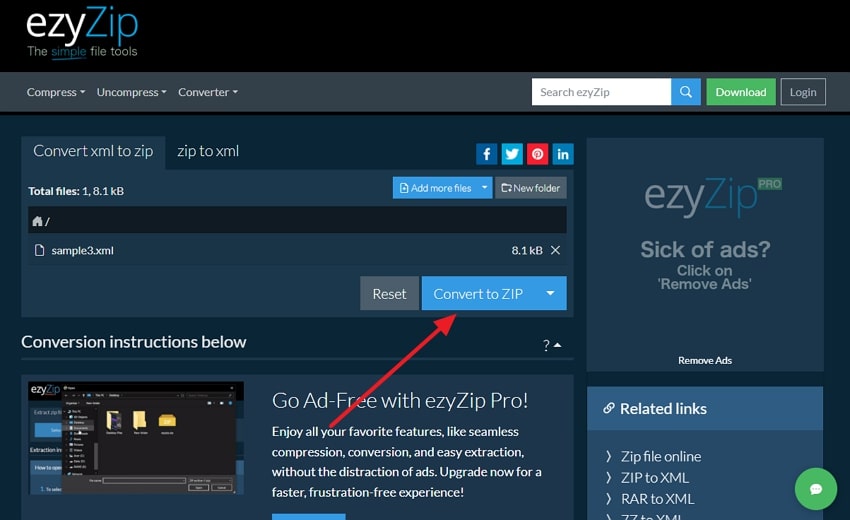Click the Reset button

(389, 293)
